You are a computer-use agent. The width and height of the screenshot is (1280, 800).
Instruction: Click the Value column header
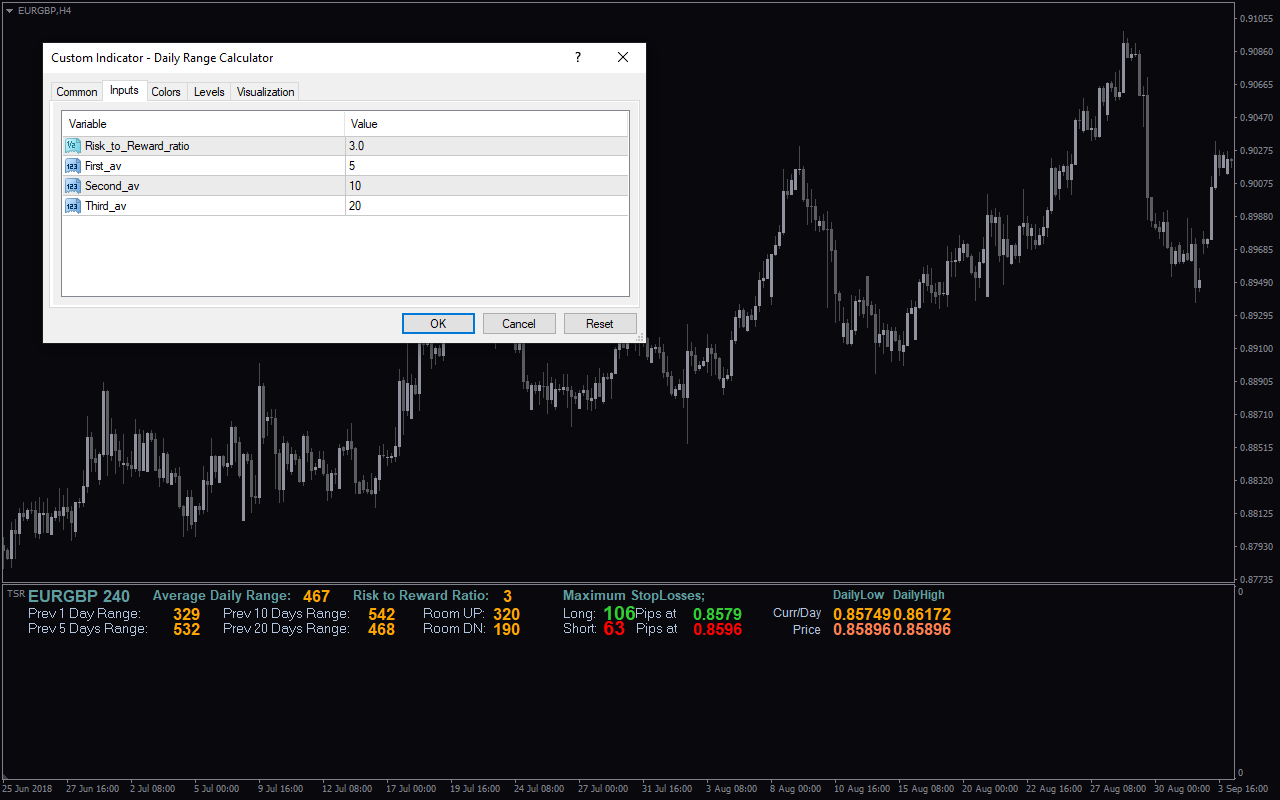(x=486, y=124)
